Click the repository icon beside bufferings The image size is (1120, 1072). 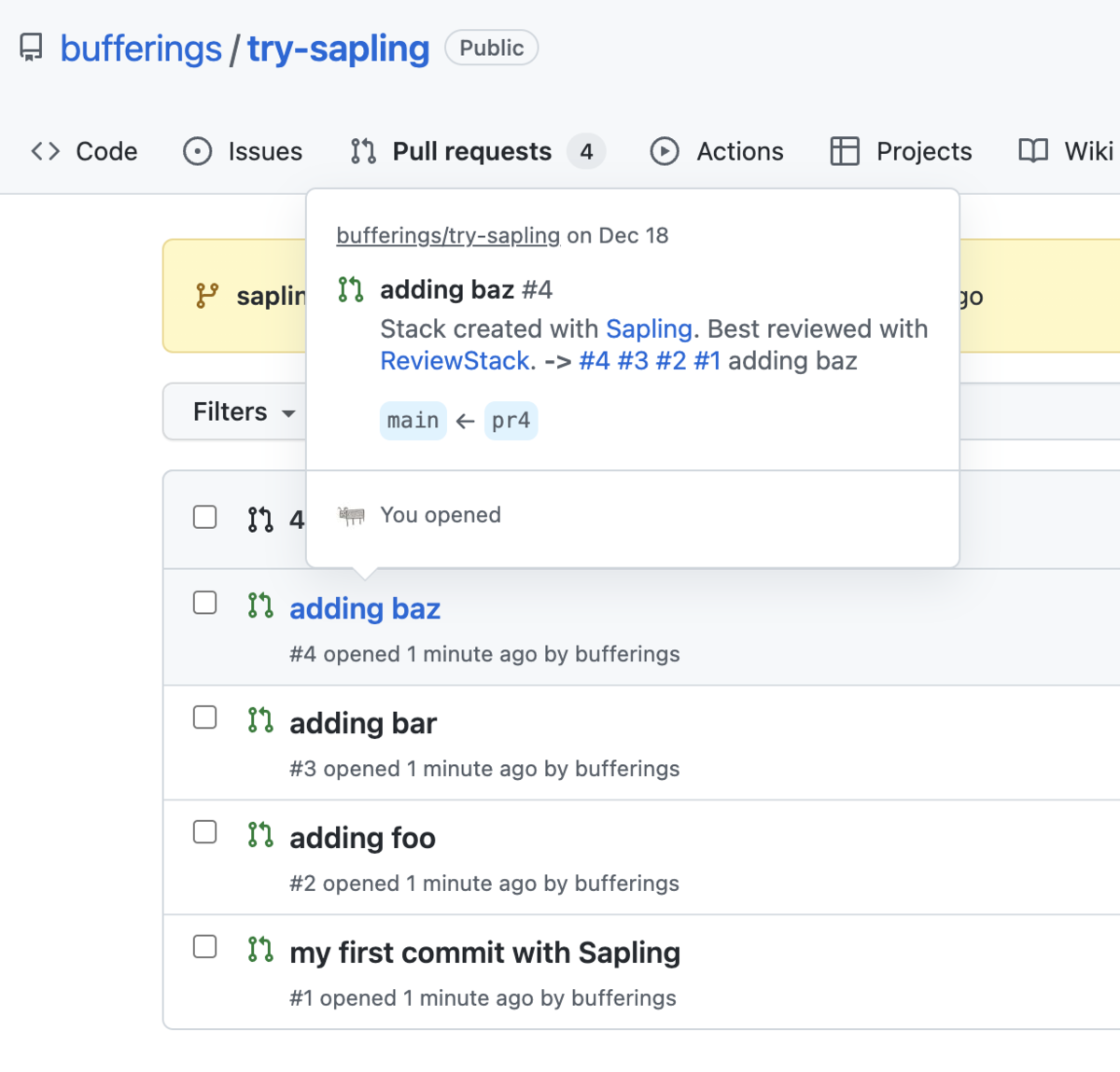point(31,48)
